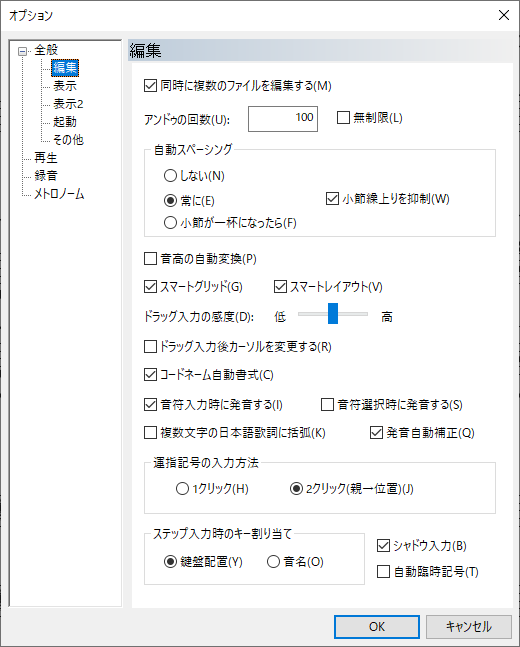Select 表示 in the options tree
Screen dimensions: 520x647
point(65,86)
